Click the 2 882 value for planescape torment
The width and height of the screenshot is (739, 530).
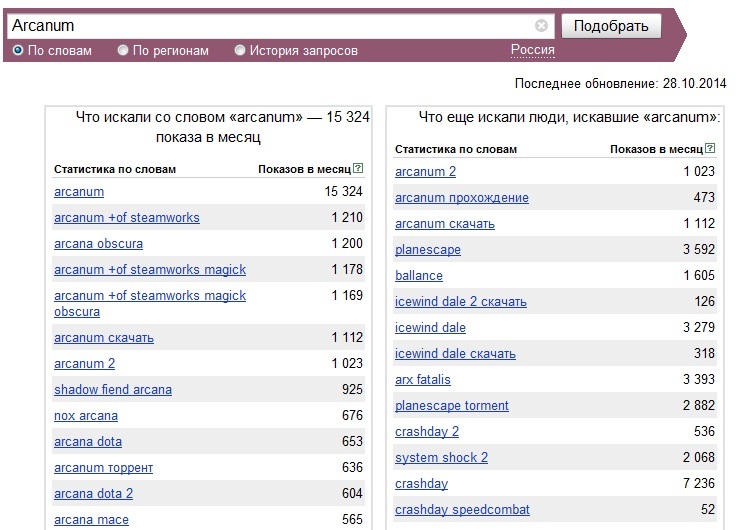699,405
